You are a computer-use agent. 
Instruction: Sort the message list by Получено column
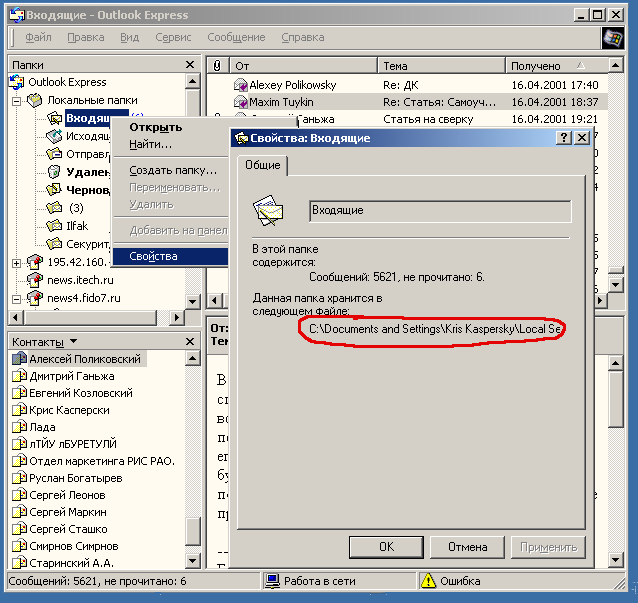tap(557, 66)
